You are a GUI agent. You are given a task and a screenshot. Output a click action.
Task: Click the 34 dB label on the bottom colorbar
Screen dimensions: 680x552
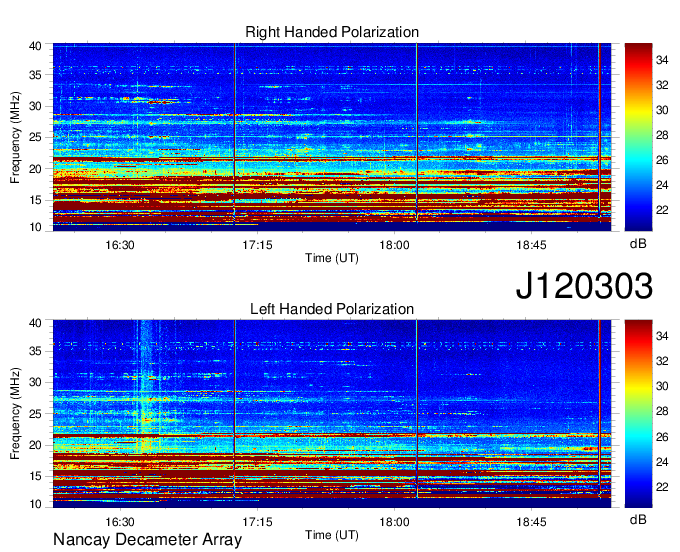[662, 336]
